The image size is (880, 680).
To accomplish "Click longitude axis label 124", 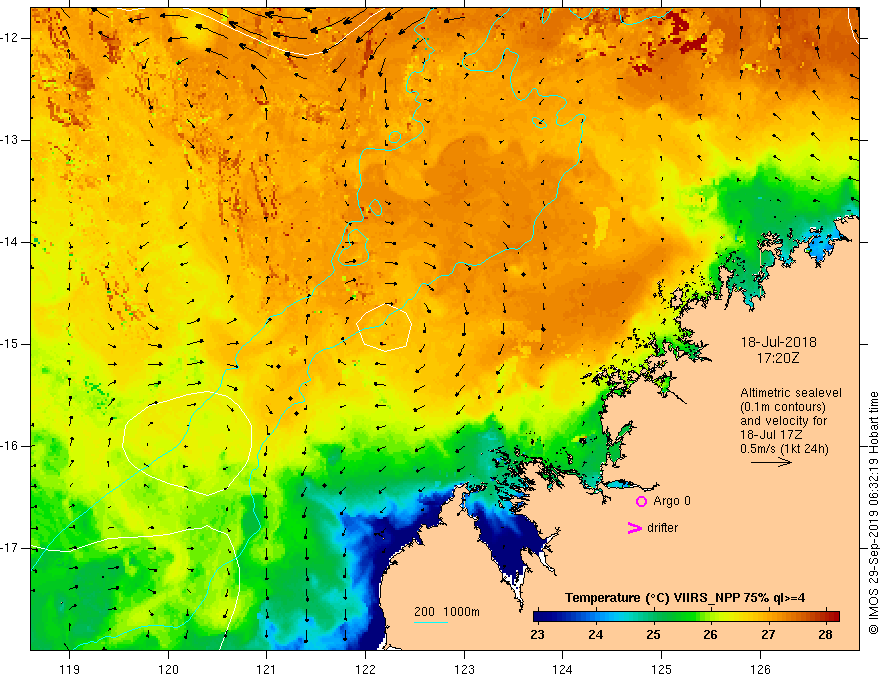I will 562,669.
